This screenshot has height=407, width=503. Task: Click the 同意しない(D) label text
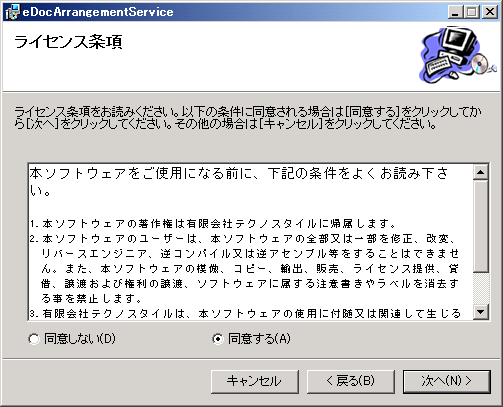click(x=80, y=339)
